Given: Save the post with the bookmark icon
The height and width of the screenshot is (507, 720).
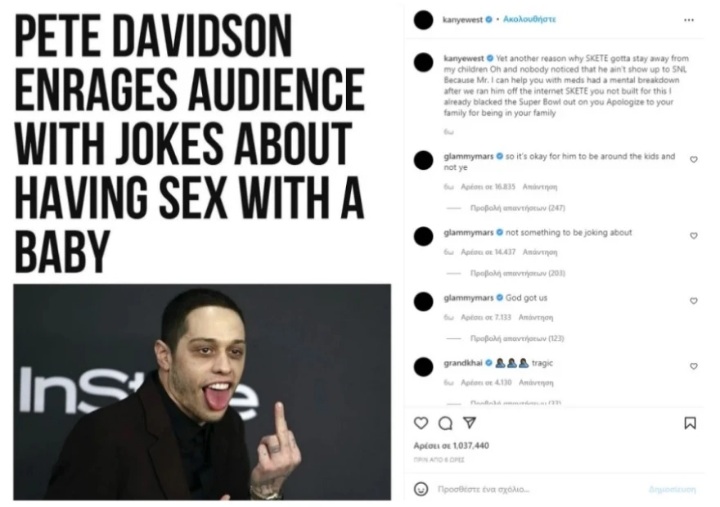Looking at the screenshot, I should tap(690, 423).
